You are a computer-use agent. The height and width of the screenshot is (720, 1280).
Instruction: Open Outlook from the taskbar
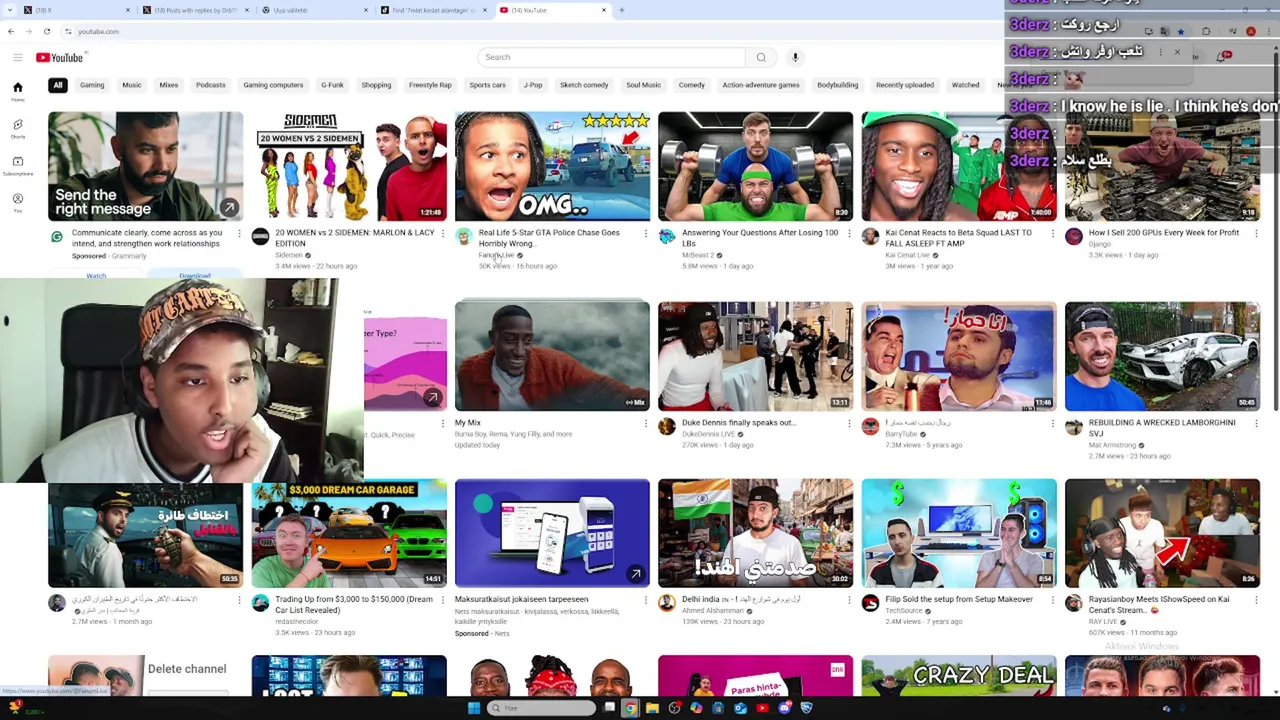click(x=740, y=708)
